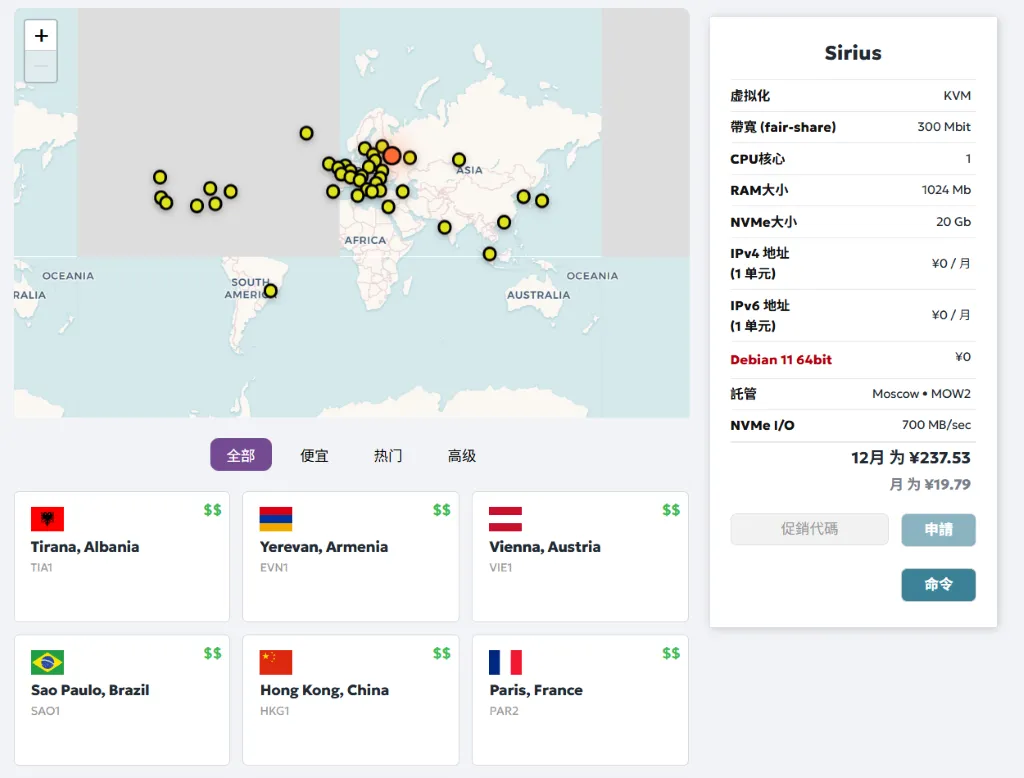Zoom in on the map
Viewport: 1024px width, 778px height.
(41, 36)
